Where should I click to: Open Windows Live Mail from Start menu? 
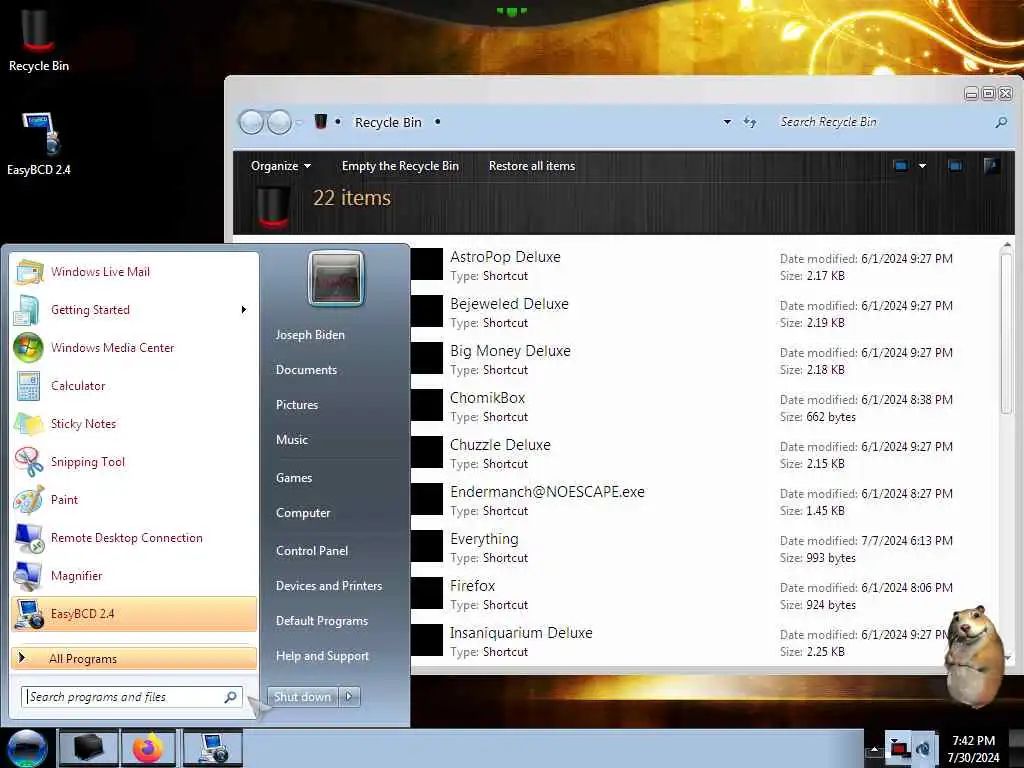134,272
